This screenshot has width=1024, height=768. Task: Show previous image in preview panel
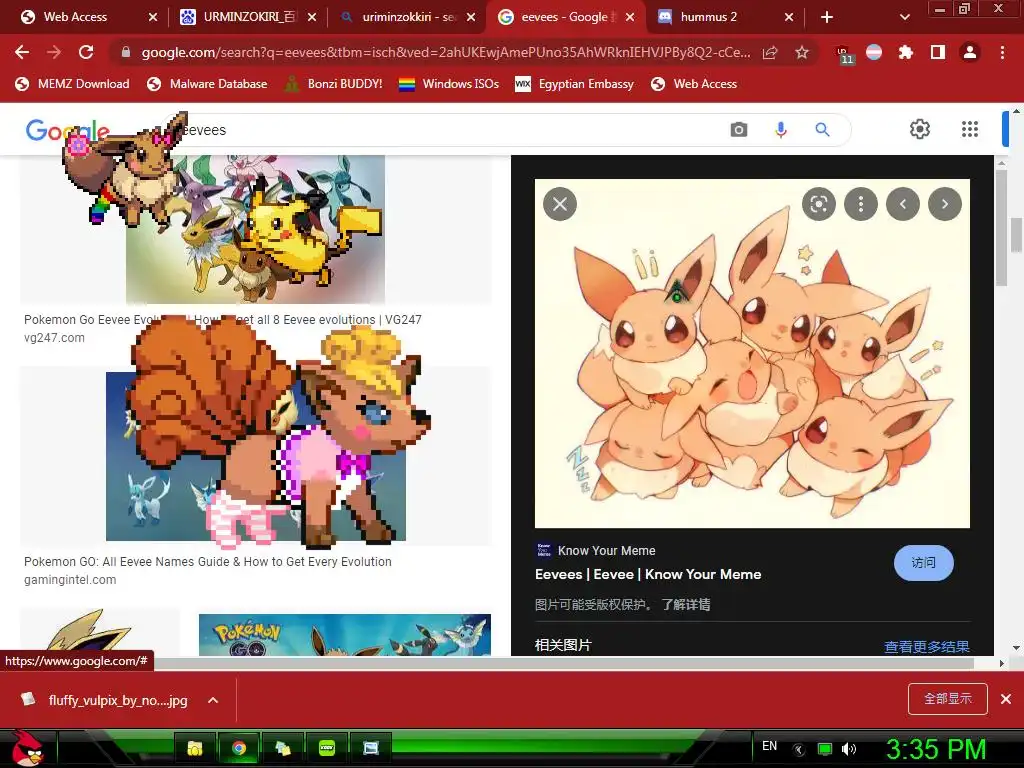coord(903,204)
